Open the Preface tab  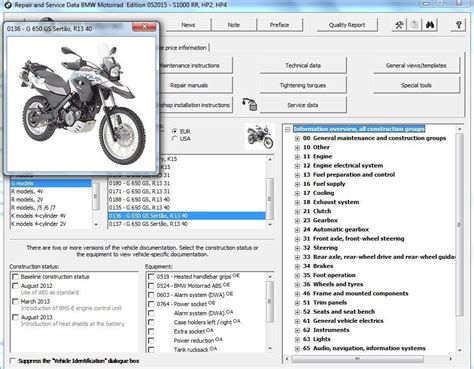(279, 25)
